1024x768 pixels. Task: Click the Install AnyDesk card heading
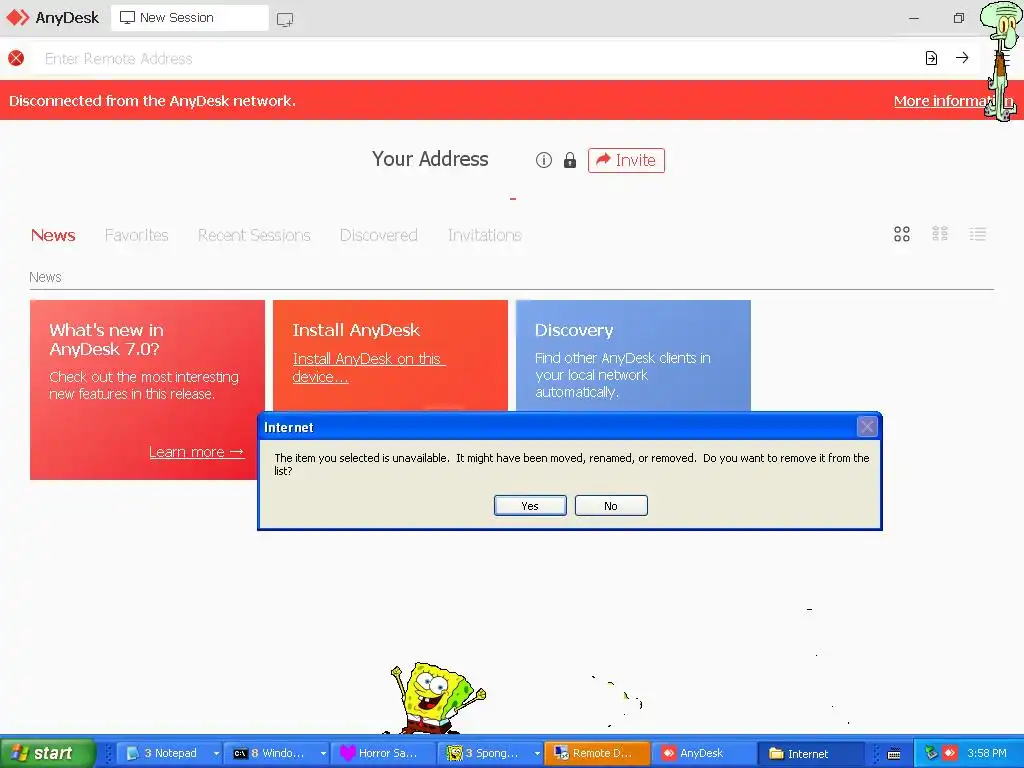click(356, 330)
